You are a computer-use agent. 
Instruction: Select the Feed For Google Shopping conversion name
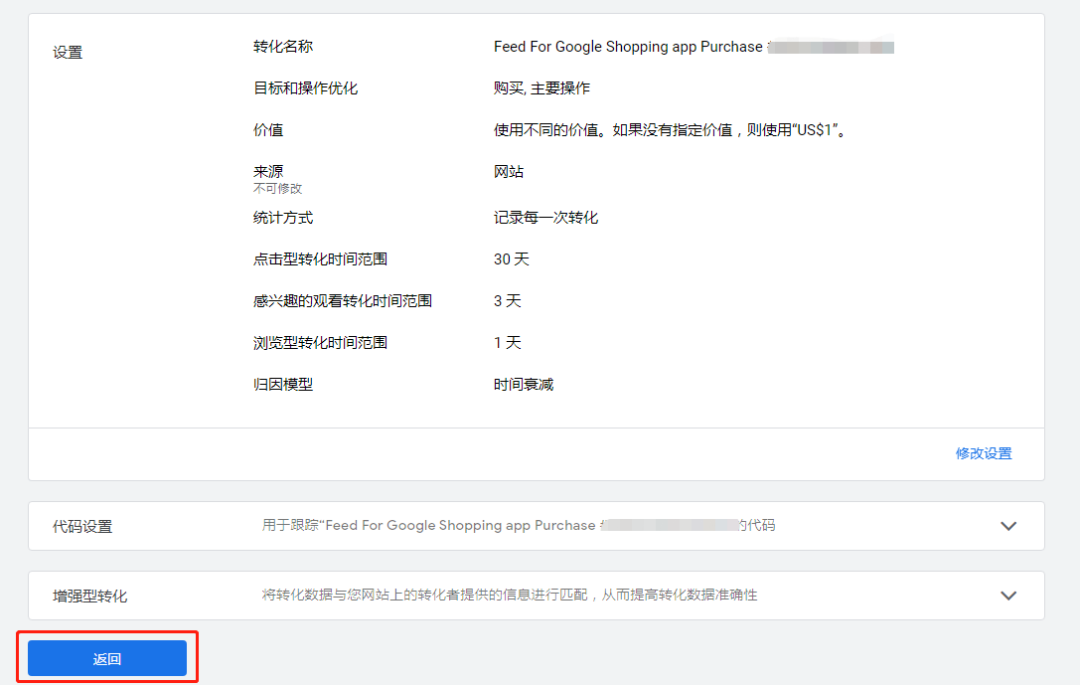coord(640,46)
